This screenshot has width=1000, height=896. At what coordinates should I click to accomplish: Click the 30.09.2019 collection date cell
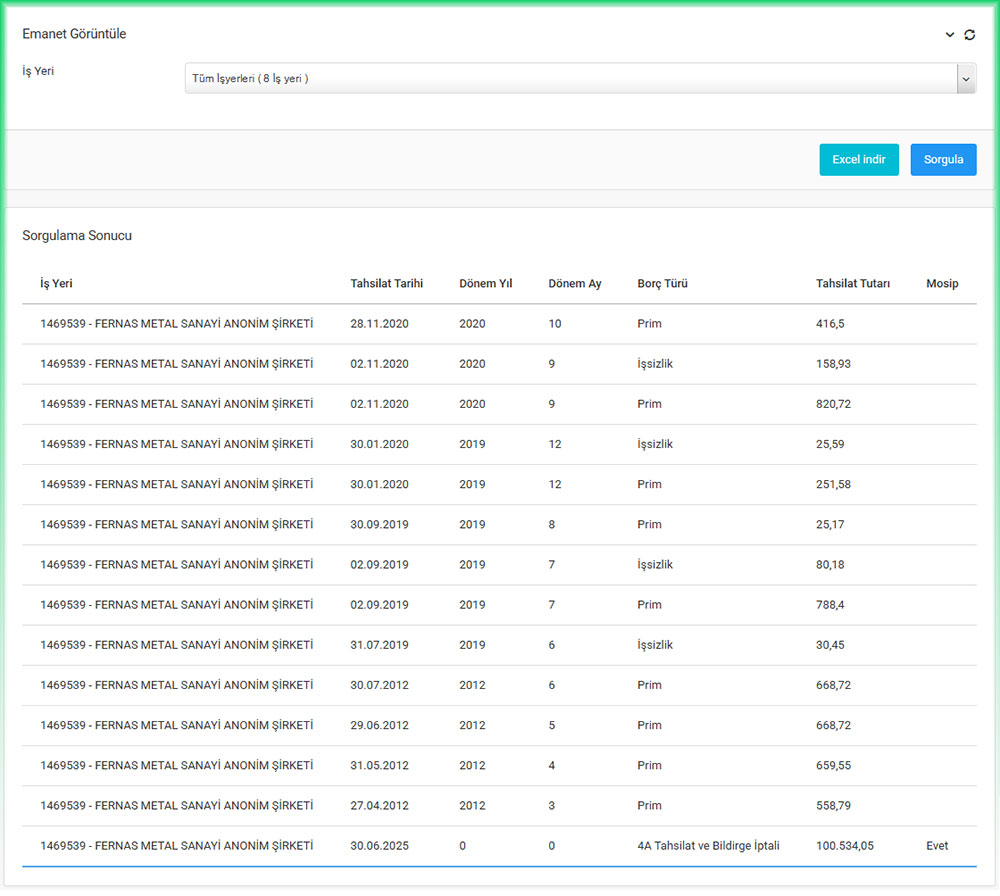coord(379,525)
